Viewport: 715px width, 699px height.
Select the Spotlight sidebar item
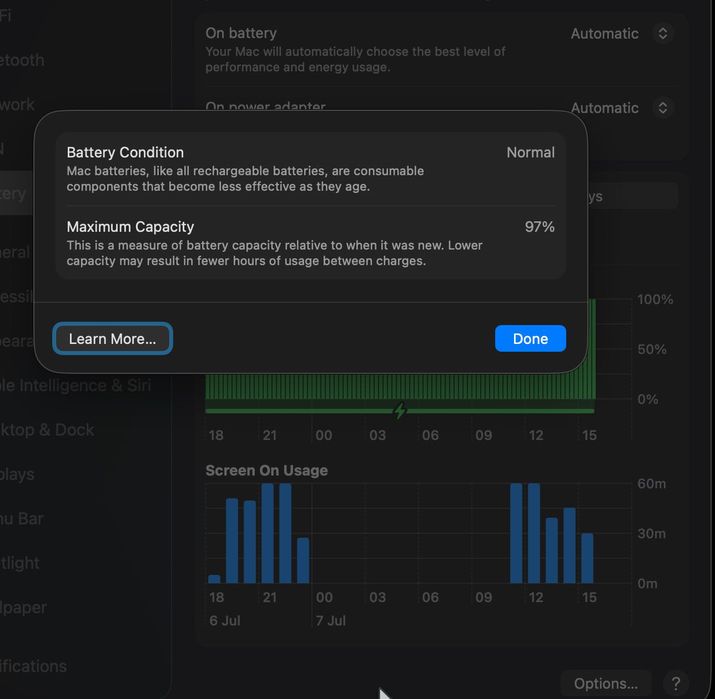tap(20, 563)
